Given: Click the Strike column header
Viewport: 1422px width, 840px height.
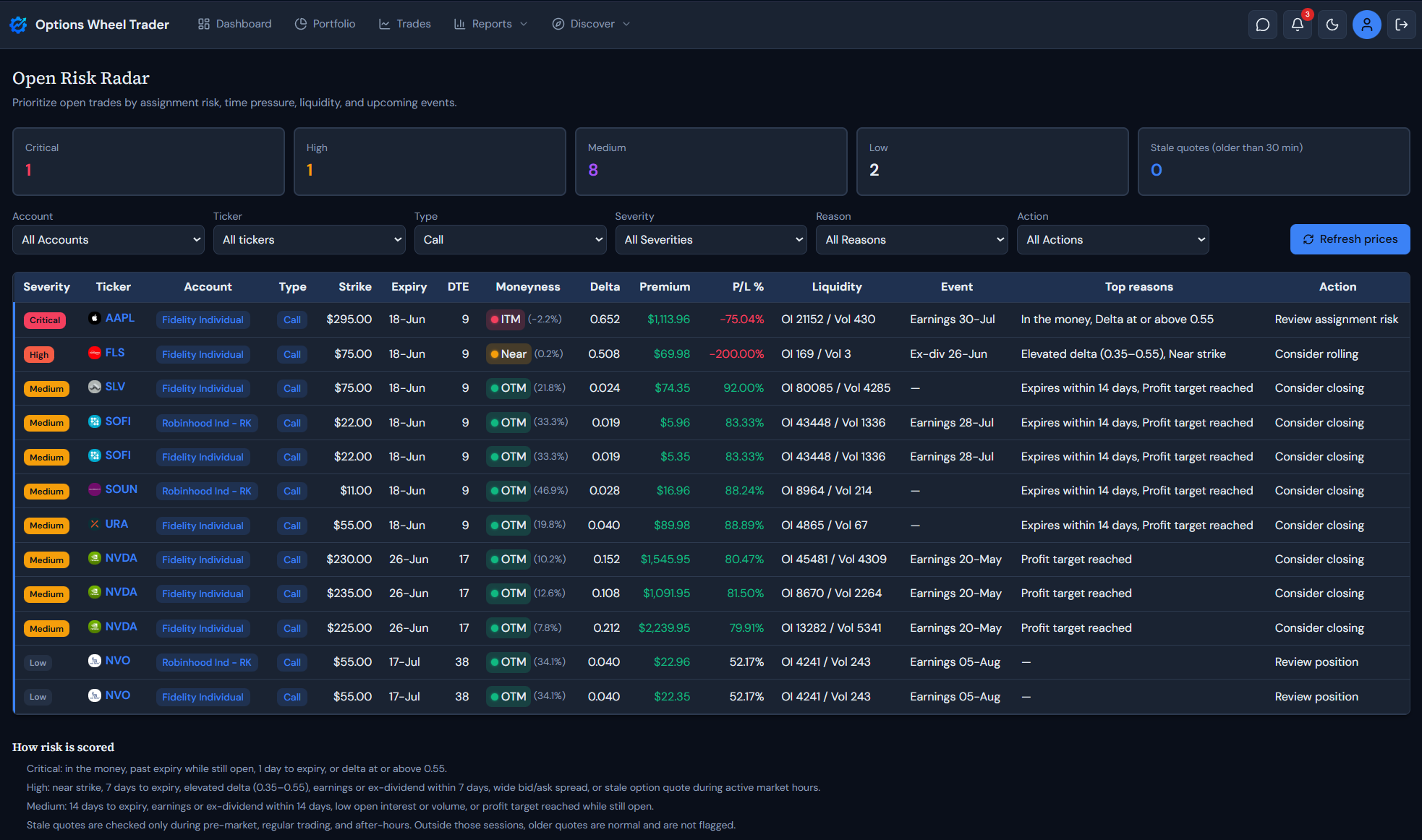Looking at the screenshot, I should coord(355,287).
